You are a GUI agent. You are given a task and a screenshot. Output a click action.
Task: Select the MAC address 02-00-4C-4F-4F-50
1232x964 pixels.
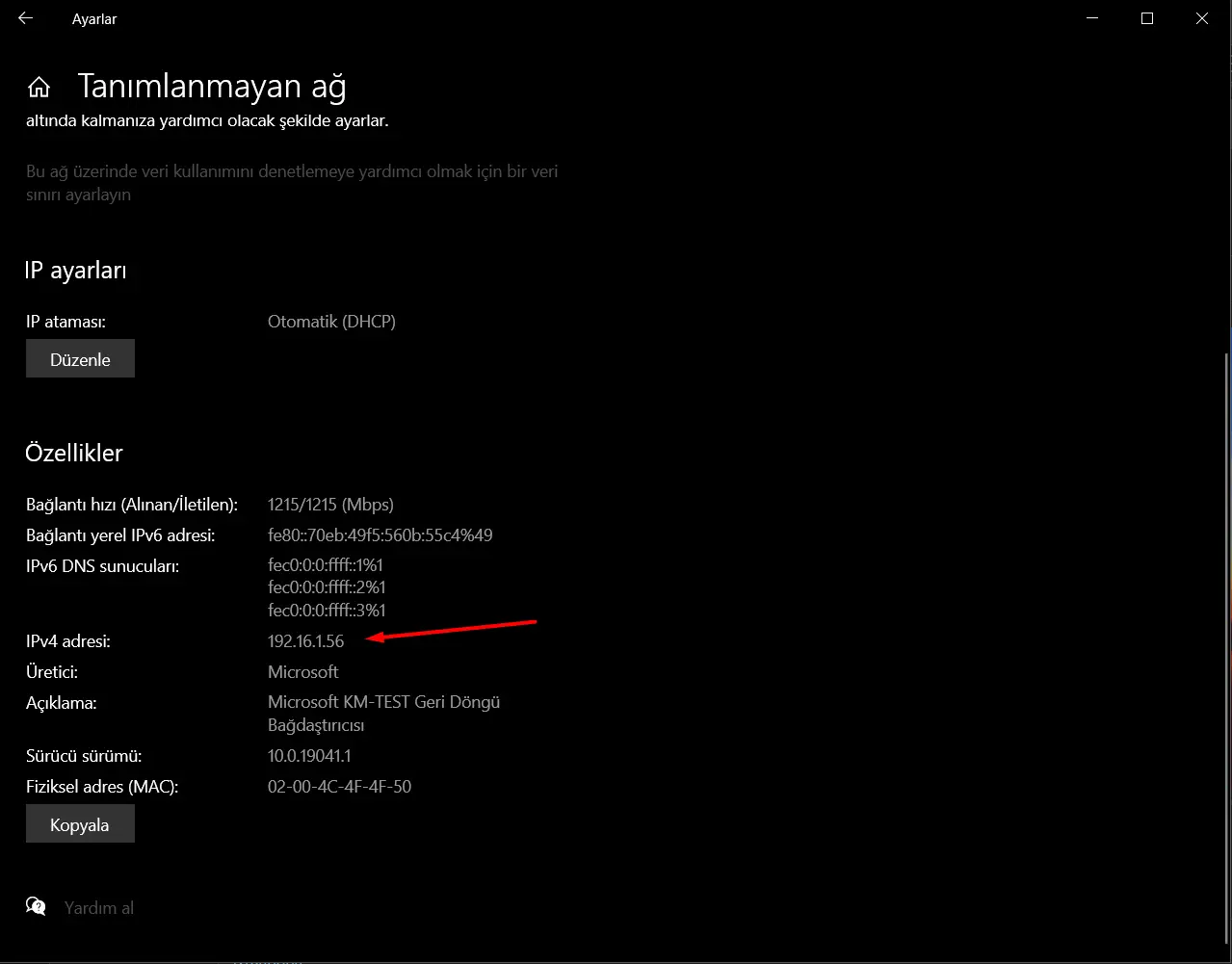tap(339, 786)
